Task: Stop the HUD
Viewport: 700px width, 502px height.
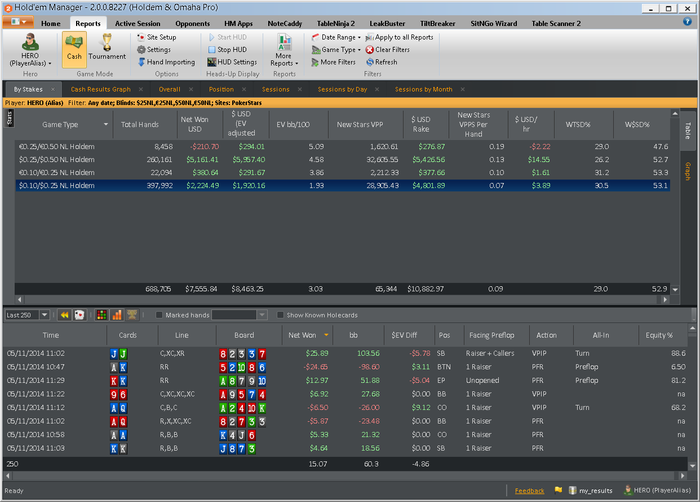Action: pos(228,50)
